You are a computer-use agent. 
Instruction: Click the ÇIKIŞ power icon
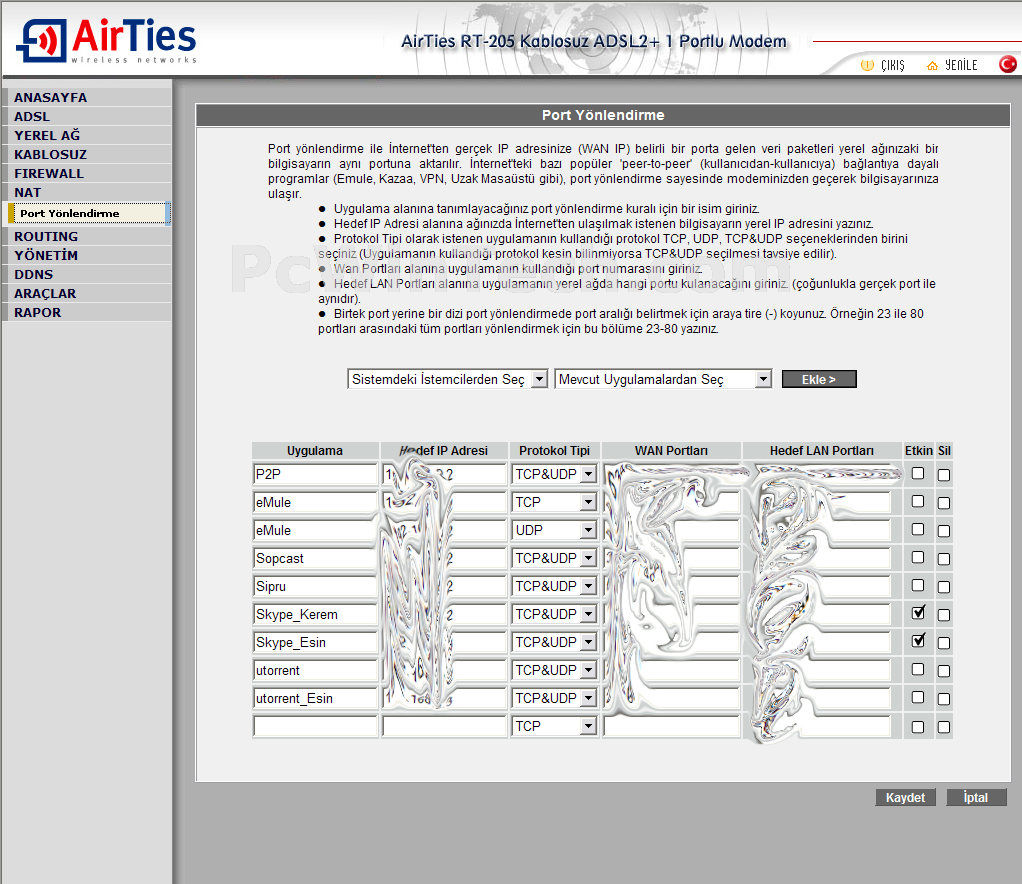(867, 65)
